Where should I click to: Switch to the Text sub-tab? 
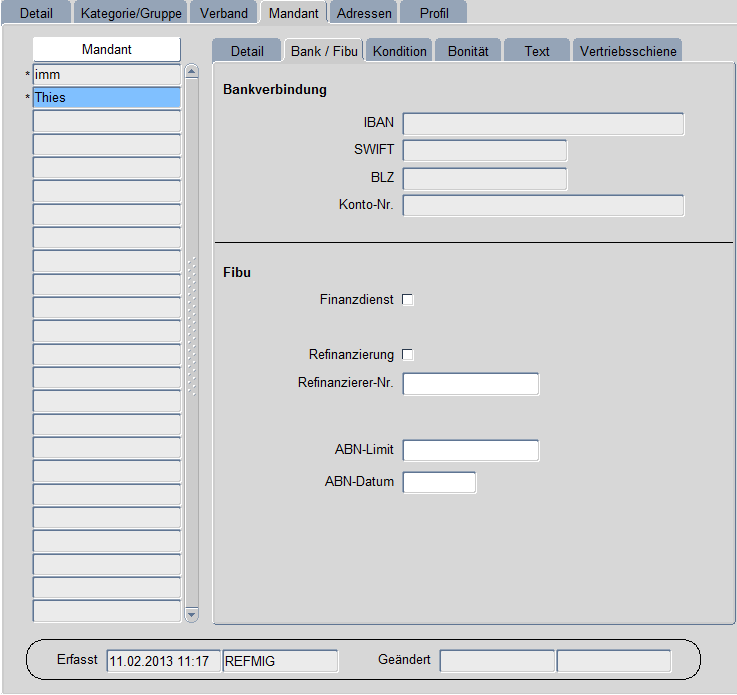coord(537,51)
